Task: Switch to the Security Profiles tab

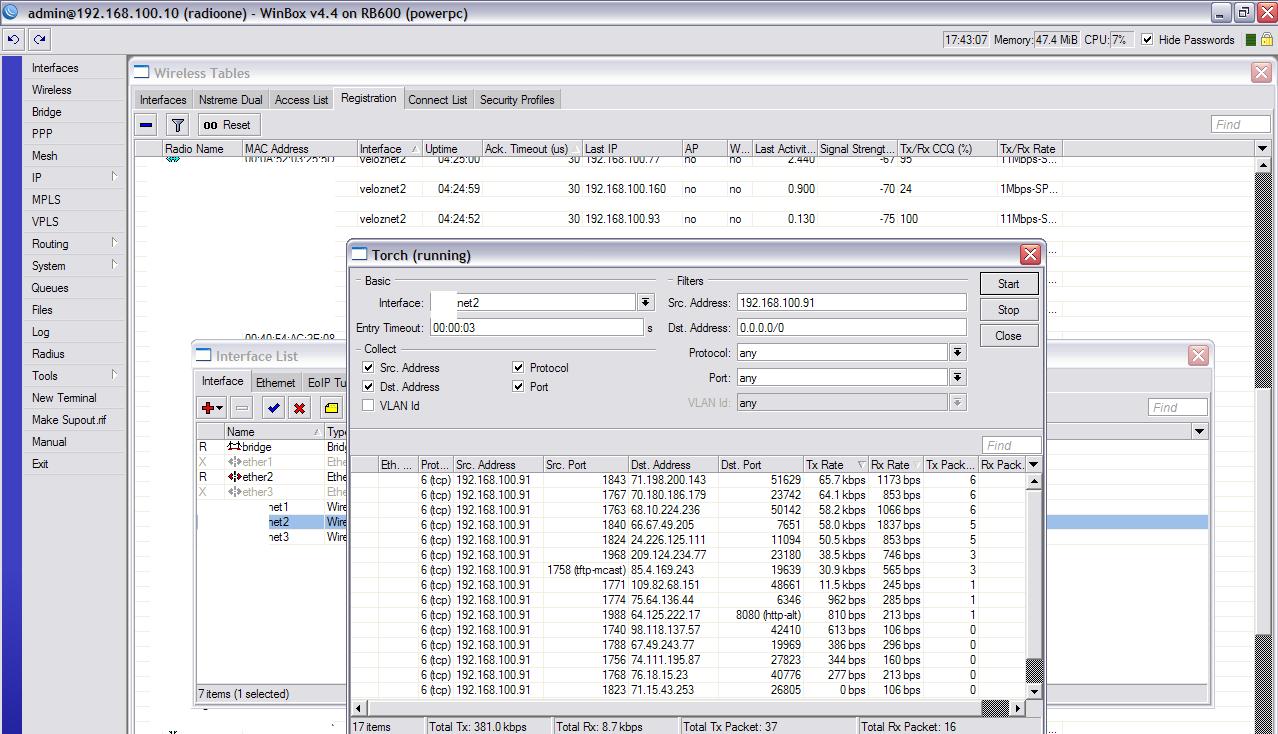Action: pyautogui.click(x=516, y=100)
